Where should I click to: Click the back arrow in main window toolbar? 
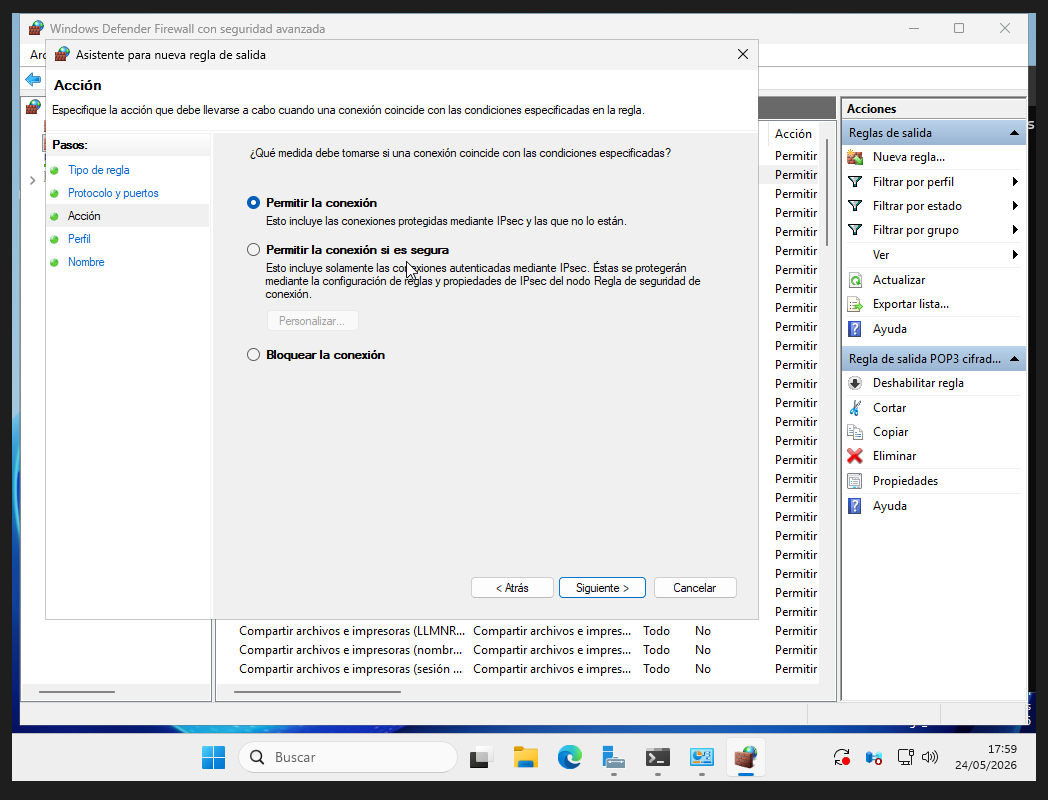(33, 80)
